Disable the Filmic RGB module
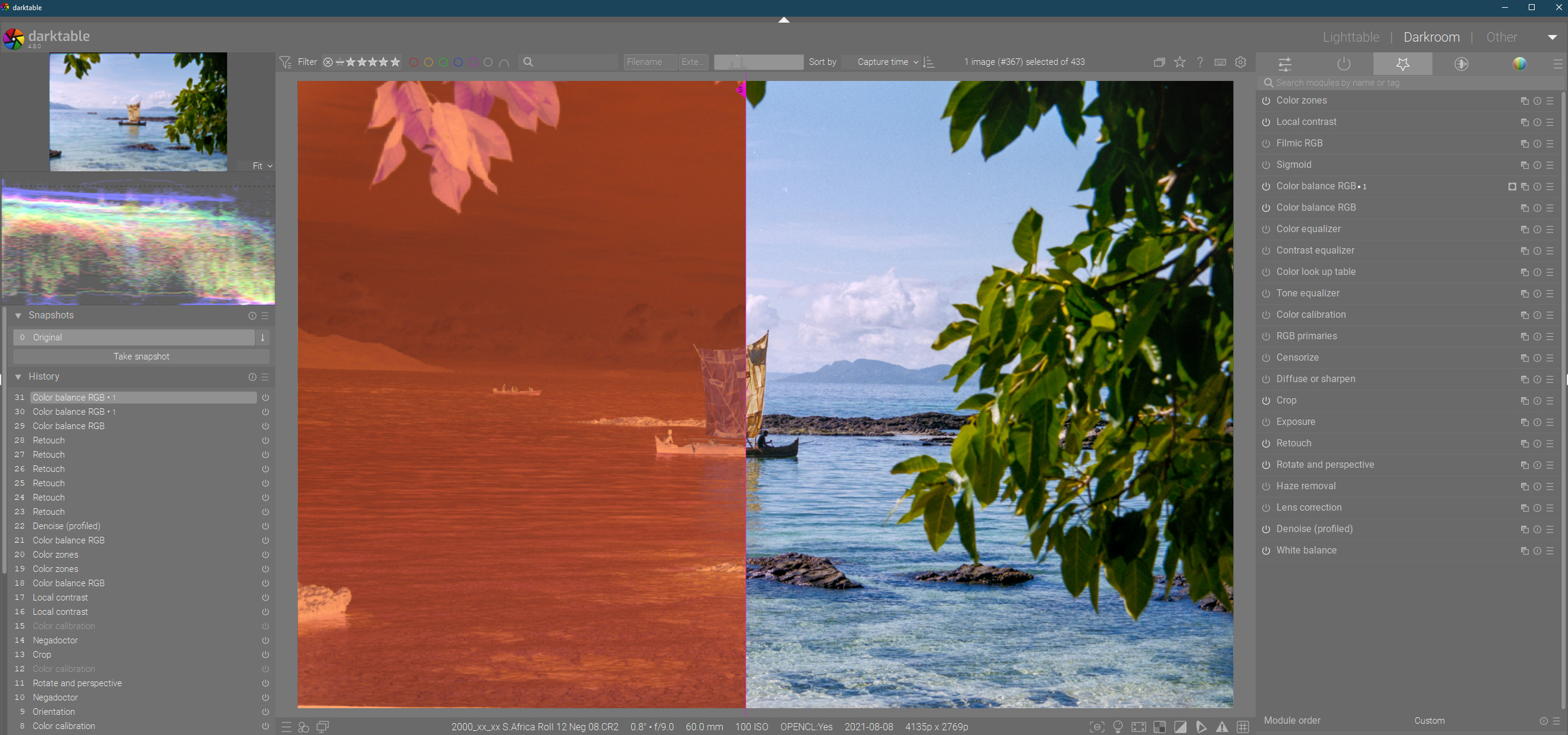Image resolution: width=1568 pixels, height=735 pixels. [1266, 143]
